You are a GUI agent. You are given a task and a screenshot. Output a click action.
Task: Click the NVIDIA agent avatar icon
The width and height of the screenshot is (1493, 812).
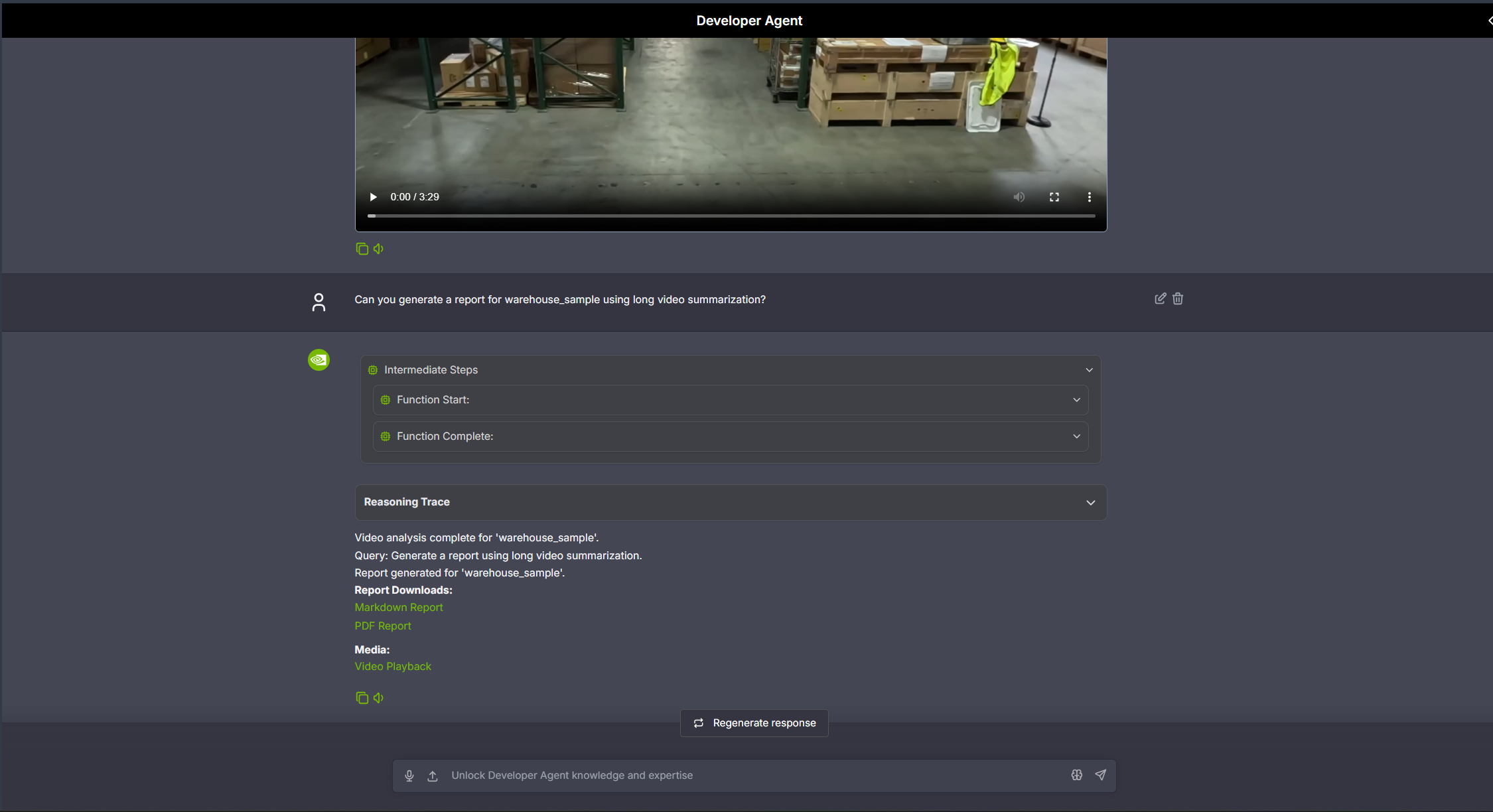click(x=319, y=360)
